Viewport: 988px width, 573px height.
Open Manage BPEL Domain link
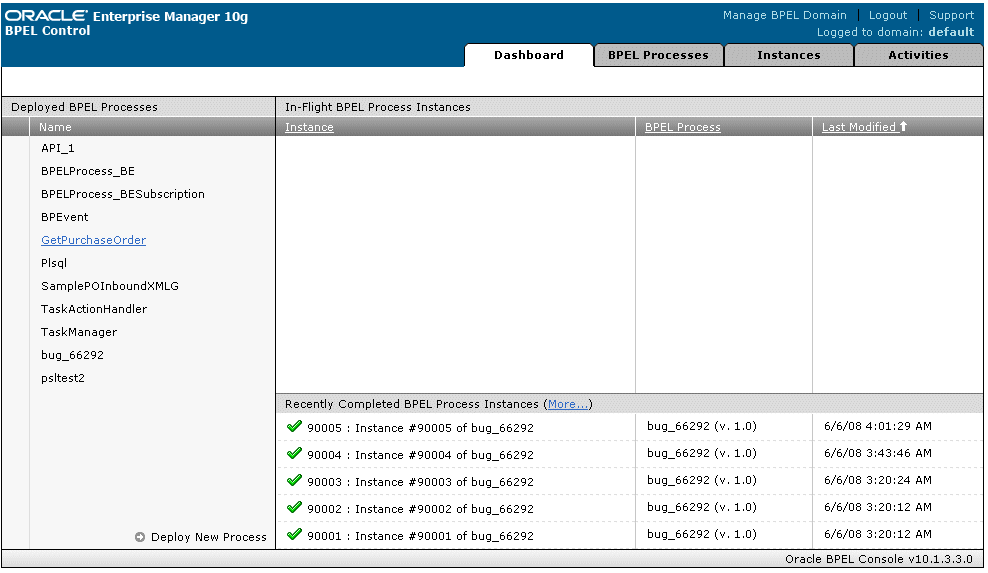[x=784, y=15]
